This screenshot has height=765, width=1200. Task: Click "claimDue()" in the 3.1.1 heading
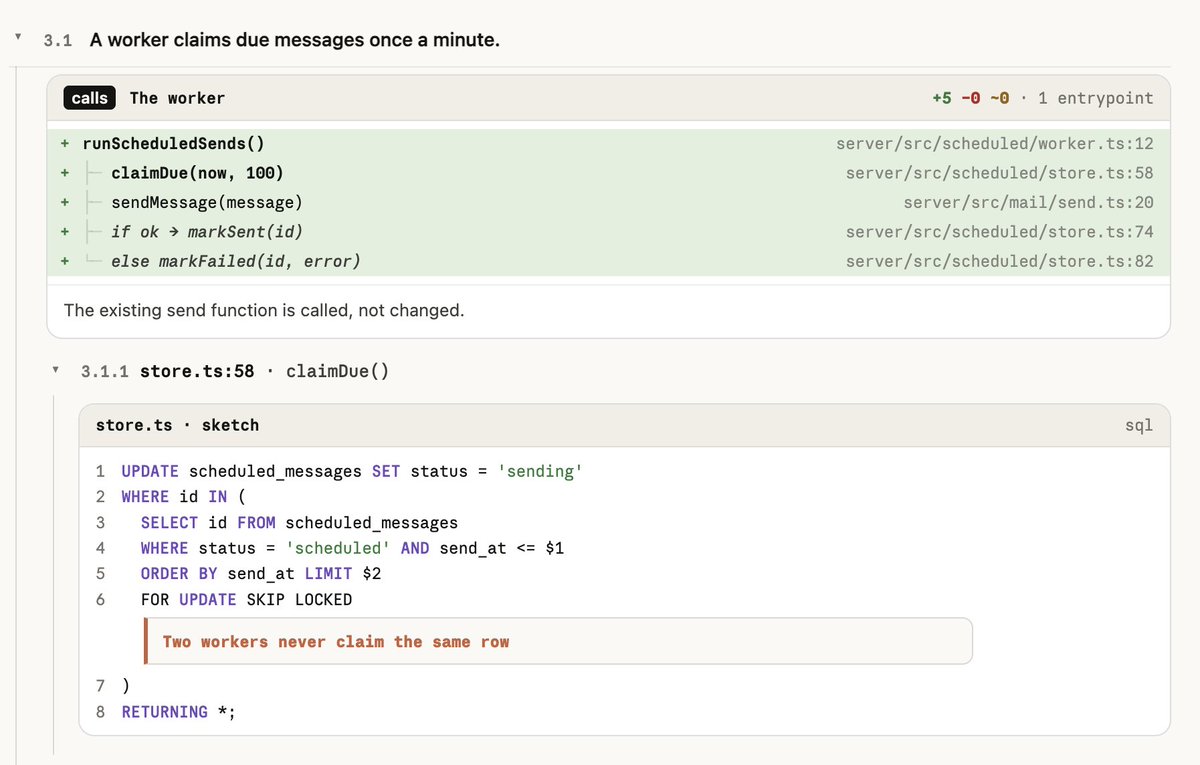337,371
